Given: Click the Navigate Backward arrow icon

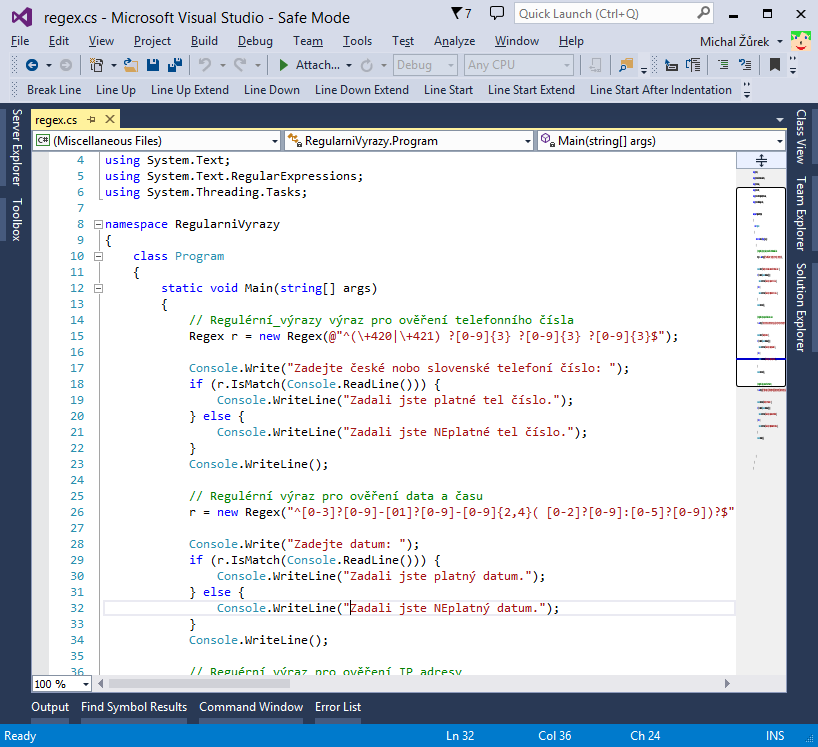Looking at the screenshot, I should click(33, 66).
